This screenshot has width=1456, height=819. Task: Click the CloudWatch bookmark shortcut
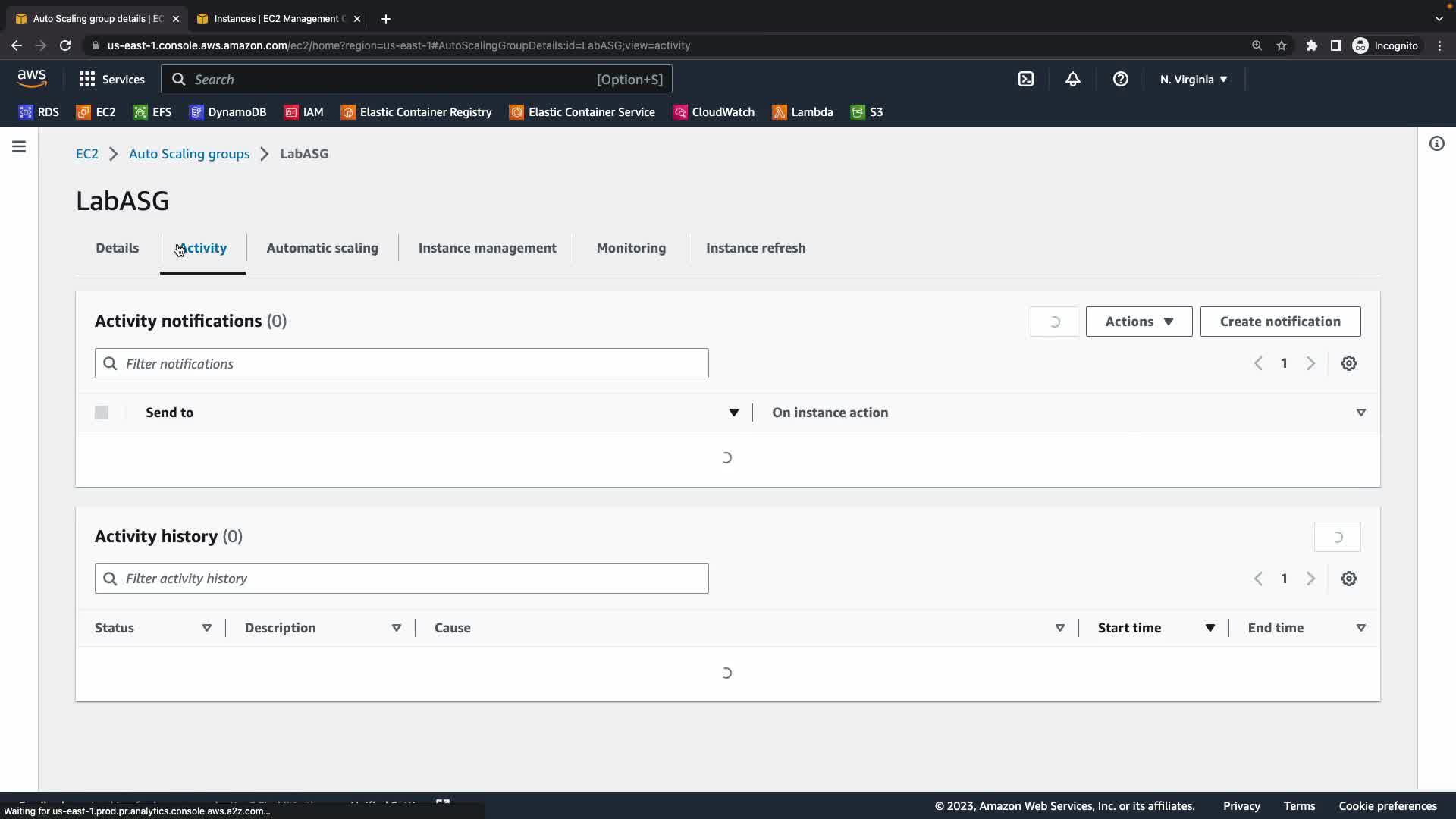(714, 112)
